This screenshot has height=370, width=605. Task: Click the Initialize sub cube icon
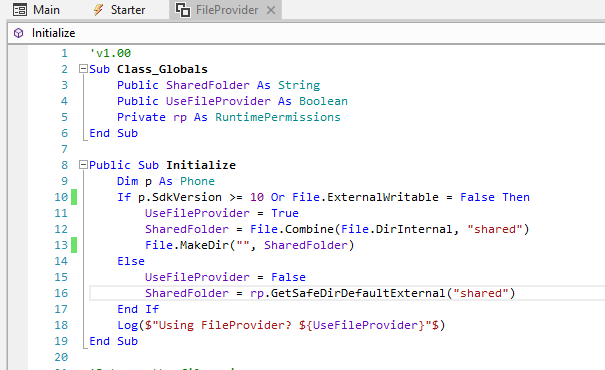pos(18,33)
